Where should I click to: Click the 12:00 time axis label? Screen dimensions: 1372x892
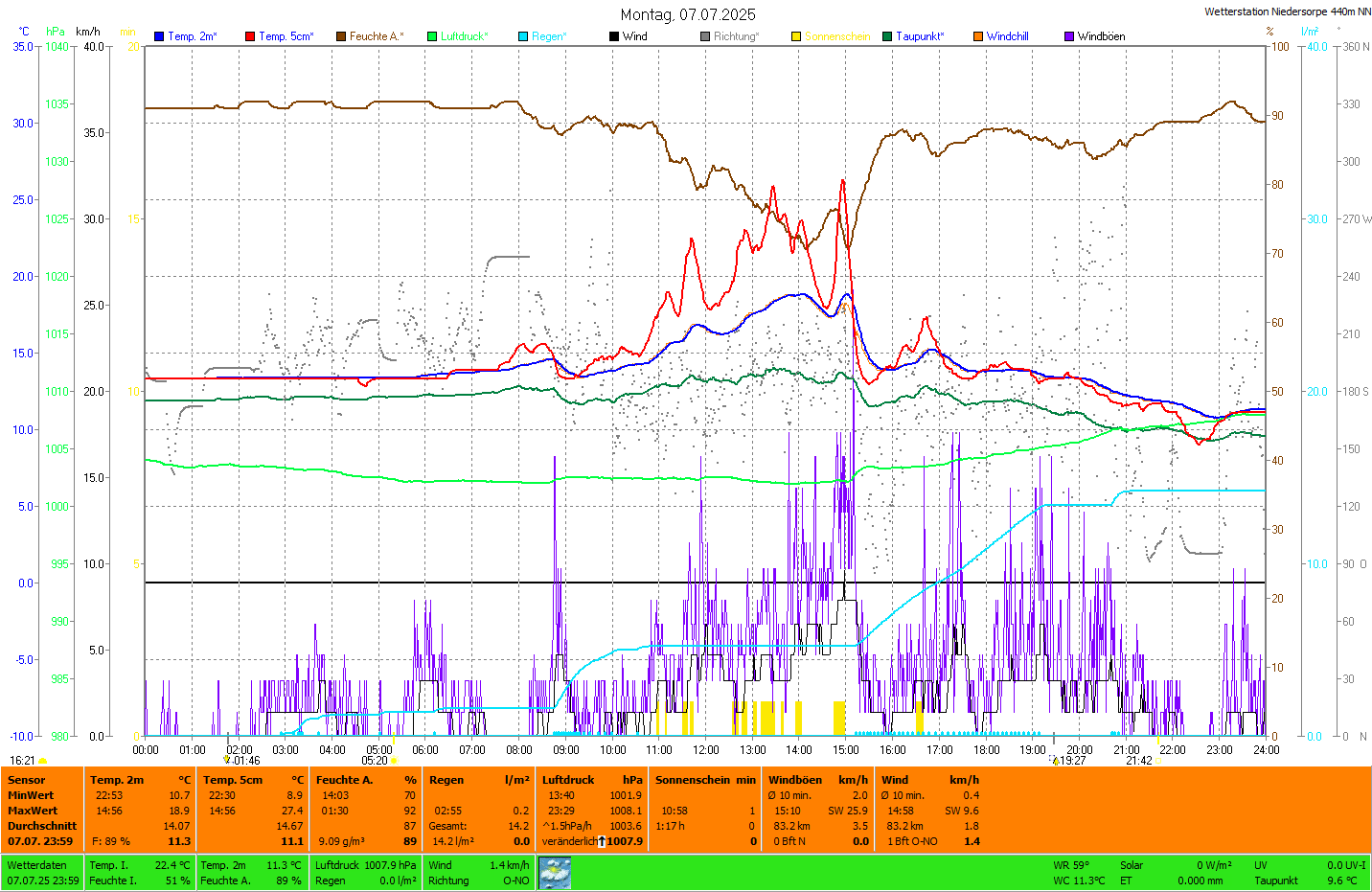pyautogui.click(x=706, y=750)
